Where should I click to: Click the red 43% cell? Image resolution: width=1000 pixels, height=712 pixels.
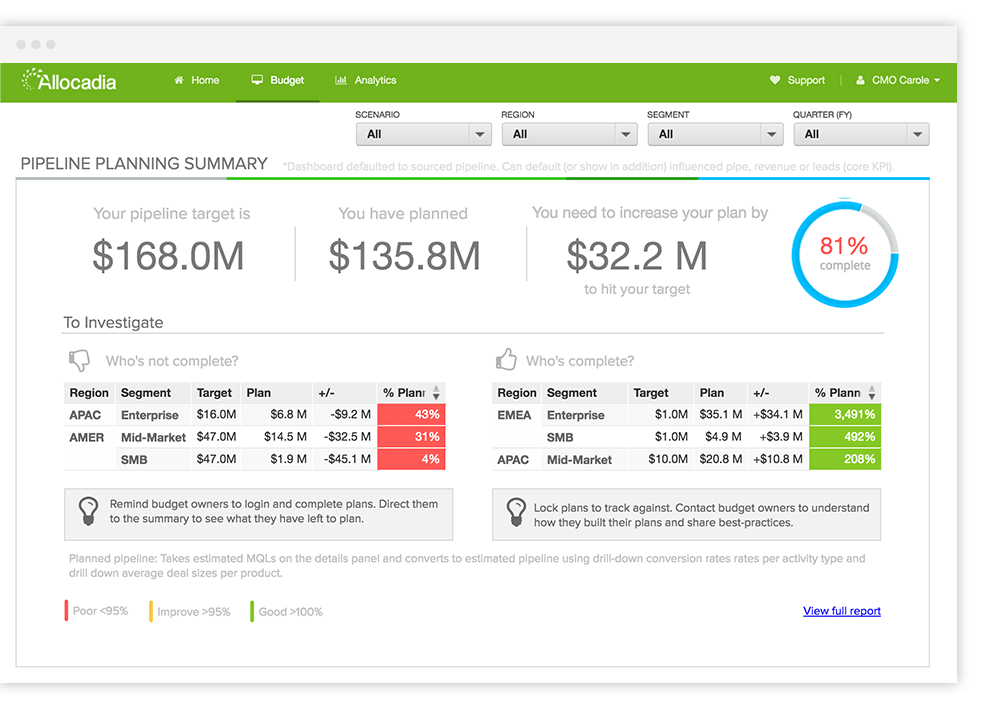[x=411, y=414]
